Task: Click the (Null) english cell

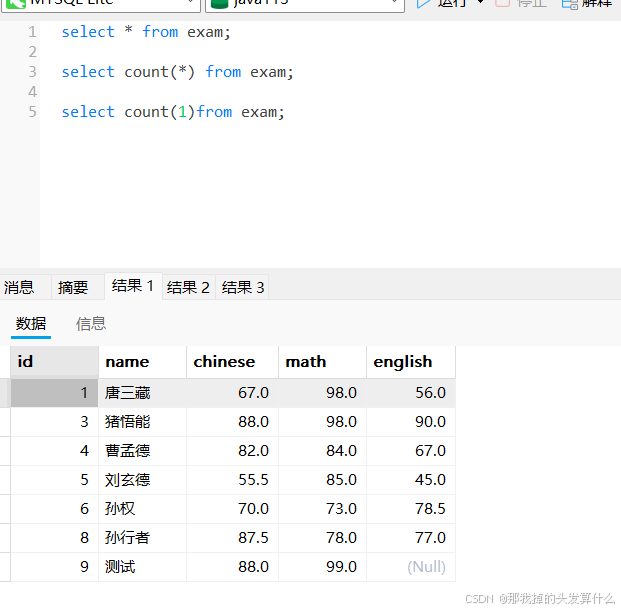Action: click(411, 567)
